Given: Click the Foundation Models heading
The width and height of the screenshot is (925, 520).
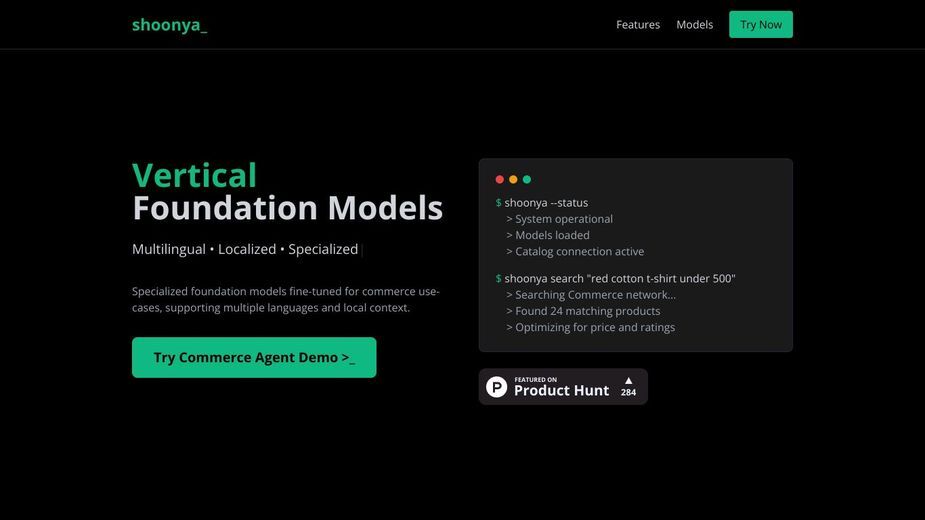Looking at the screenshot, I should 288,208.
